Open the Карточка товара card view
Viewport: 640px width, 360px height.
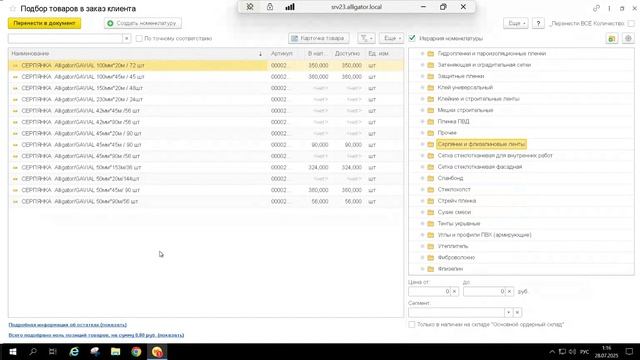point(319,38)
